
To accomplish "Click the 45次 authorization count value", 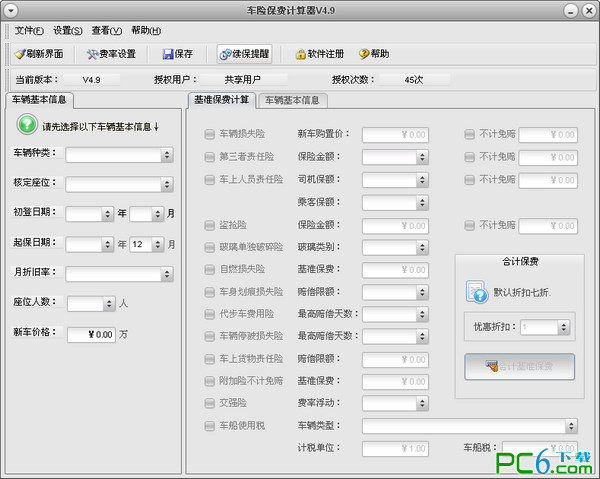I will pyautogui.click(x=414, y=80).
